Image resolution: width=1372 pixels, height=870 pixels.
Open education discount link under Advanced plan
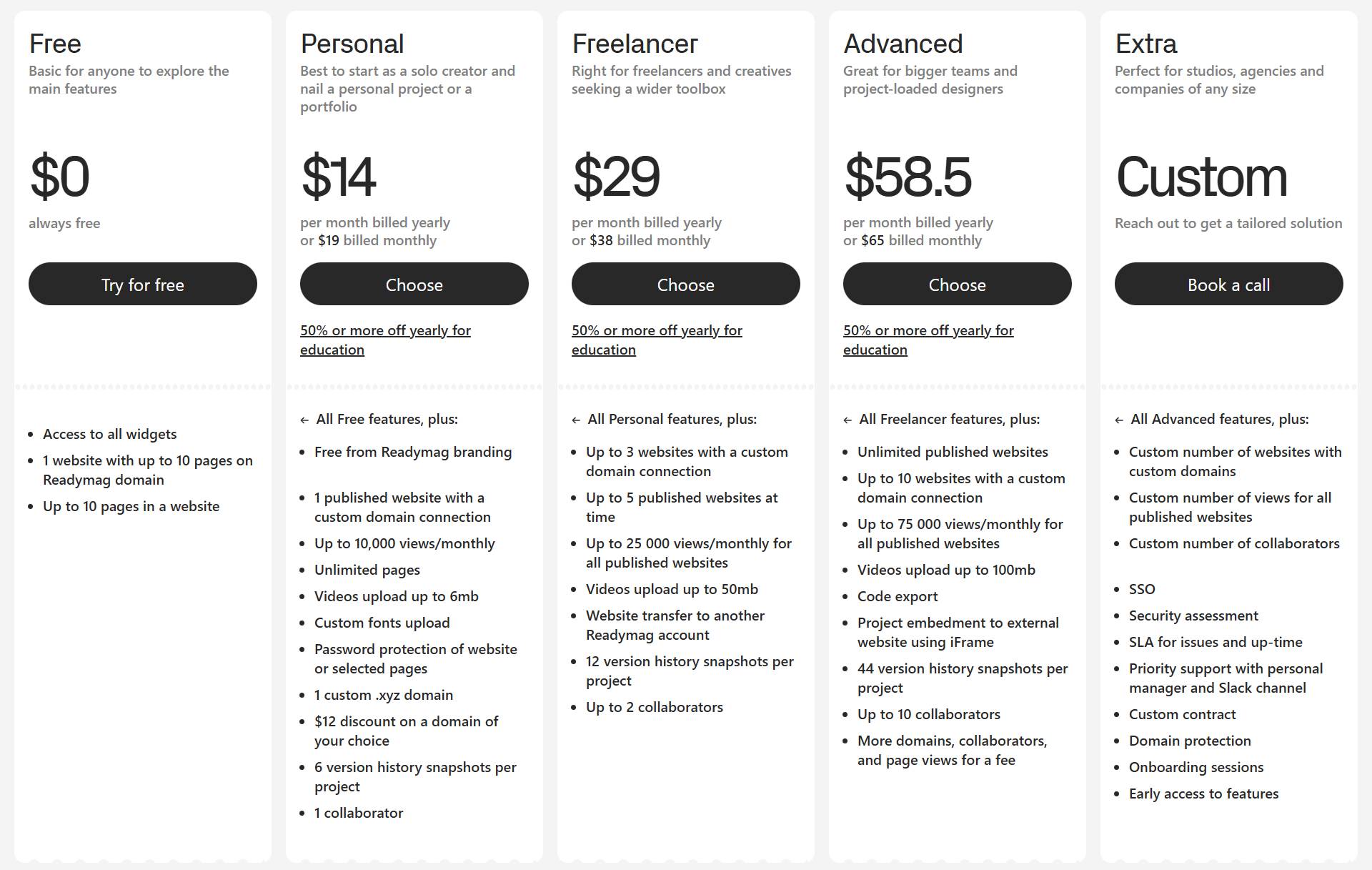click(928, 340)
